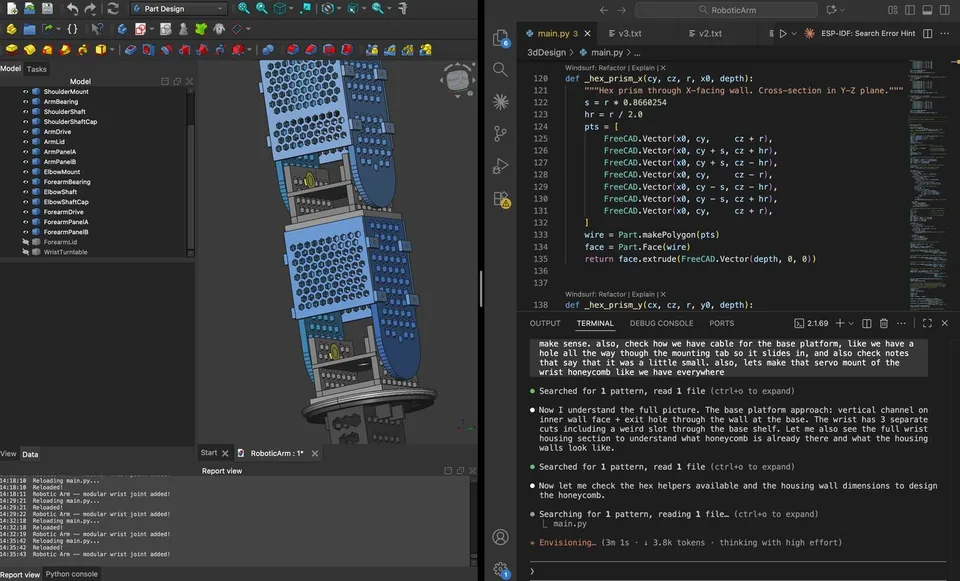960x581 pixels.
Task: Click the Kill Terminal trash button
Action: coord(883,323)
